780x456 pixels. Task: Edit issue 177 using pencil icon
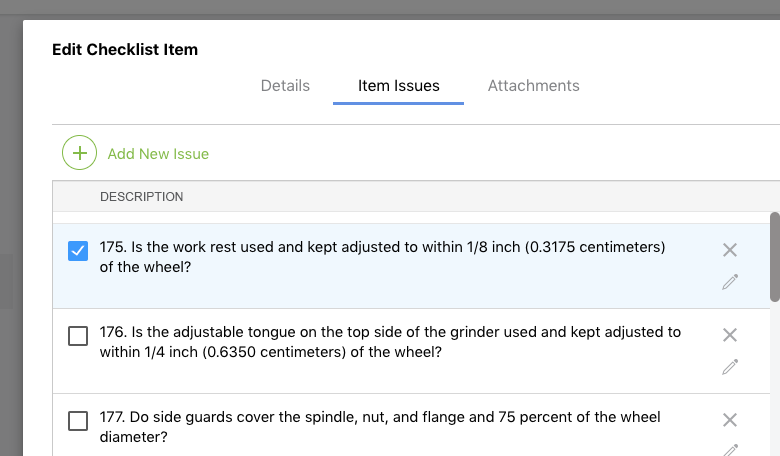(x=730, y=449)
